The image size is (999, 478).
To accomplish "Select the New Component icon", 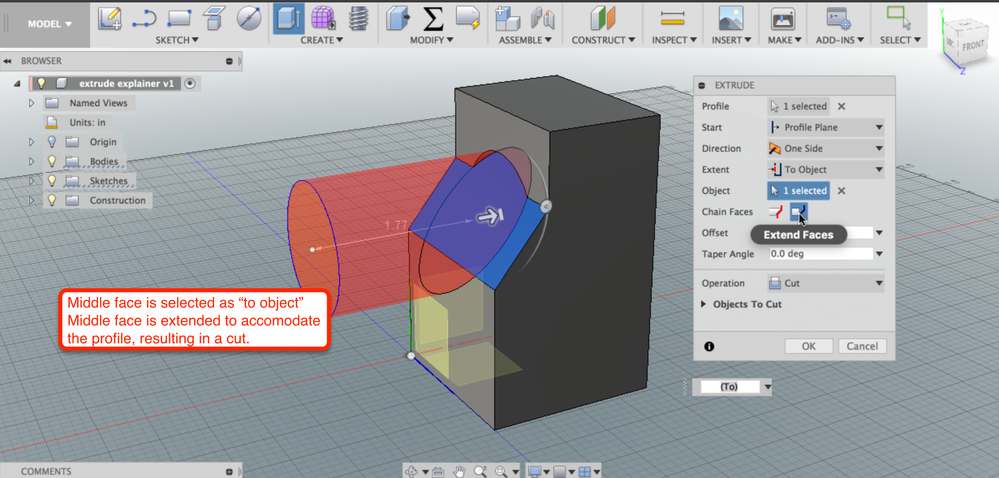I will 508,18.
